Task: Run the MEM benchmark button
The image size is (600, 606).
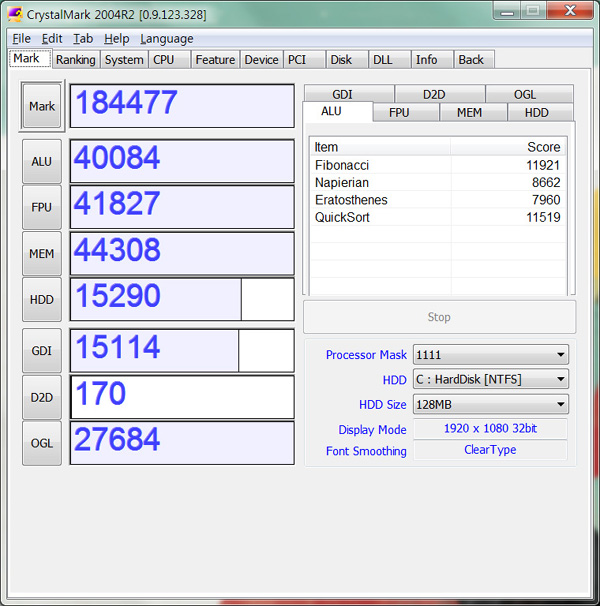Action: 42,254
